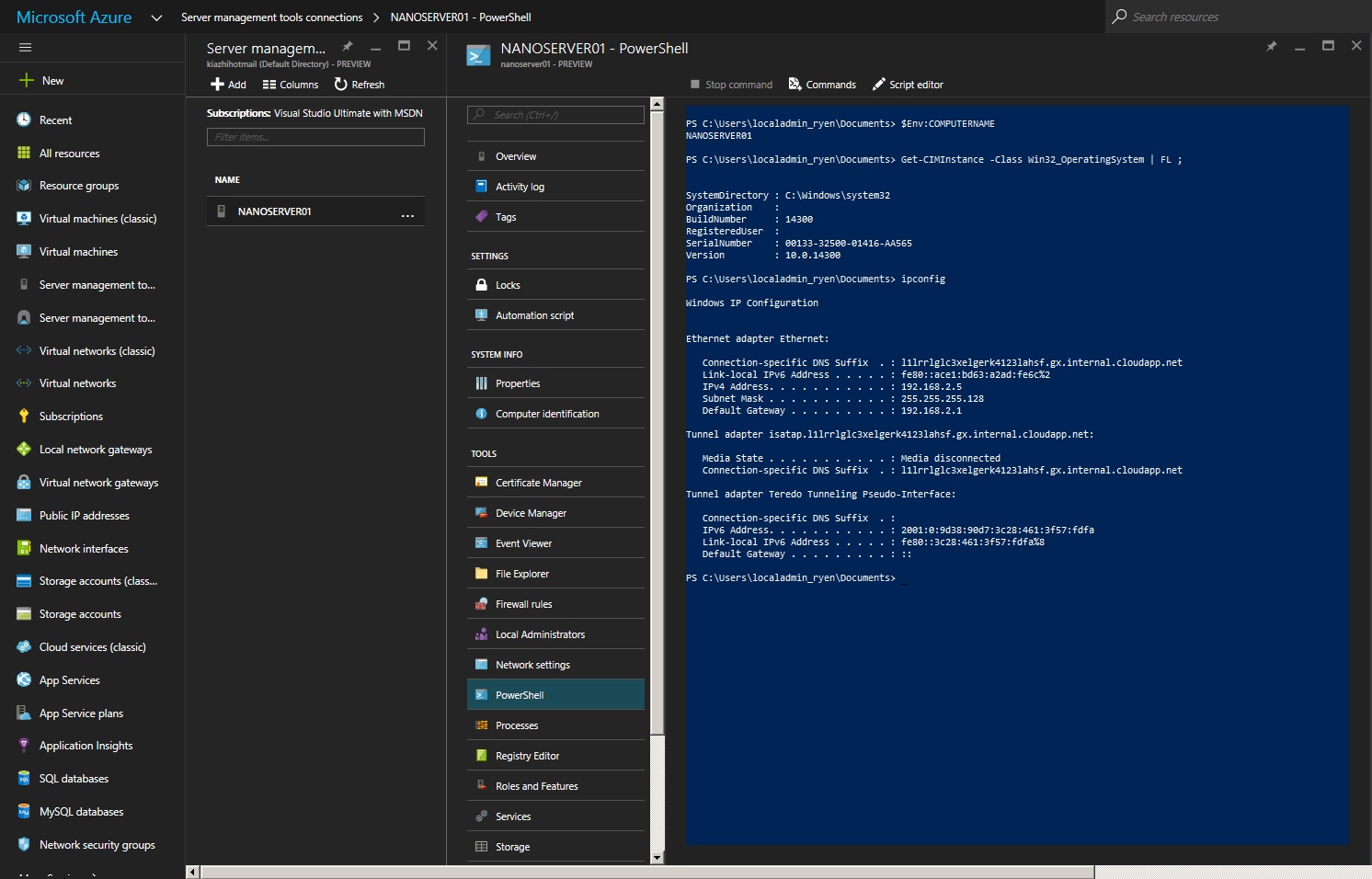
Task: Click Server management tools connections breadcrumb
Action: [271, 17]
